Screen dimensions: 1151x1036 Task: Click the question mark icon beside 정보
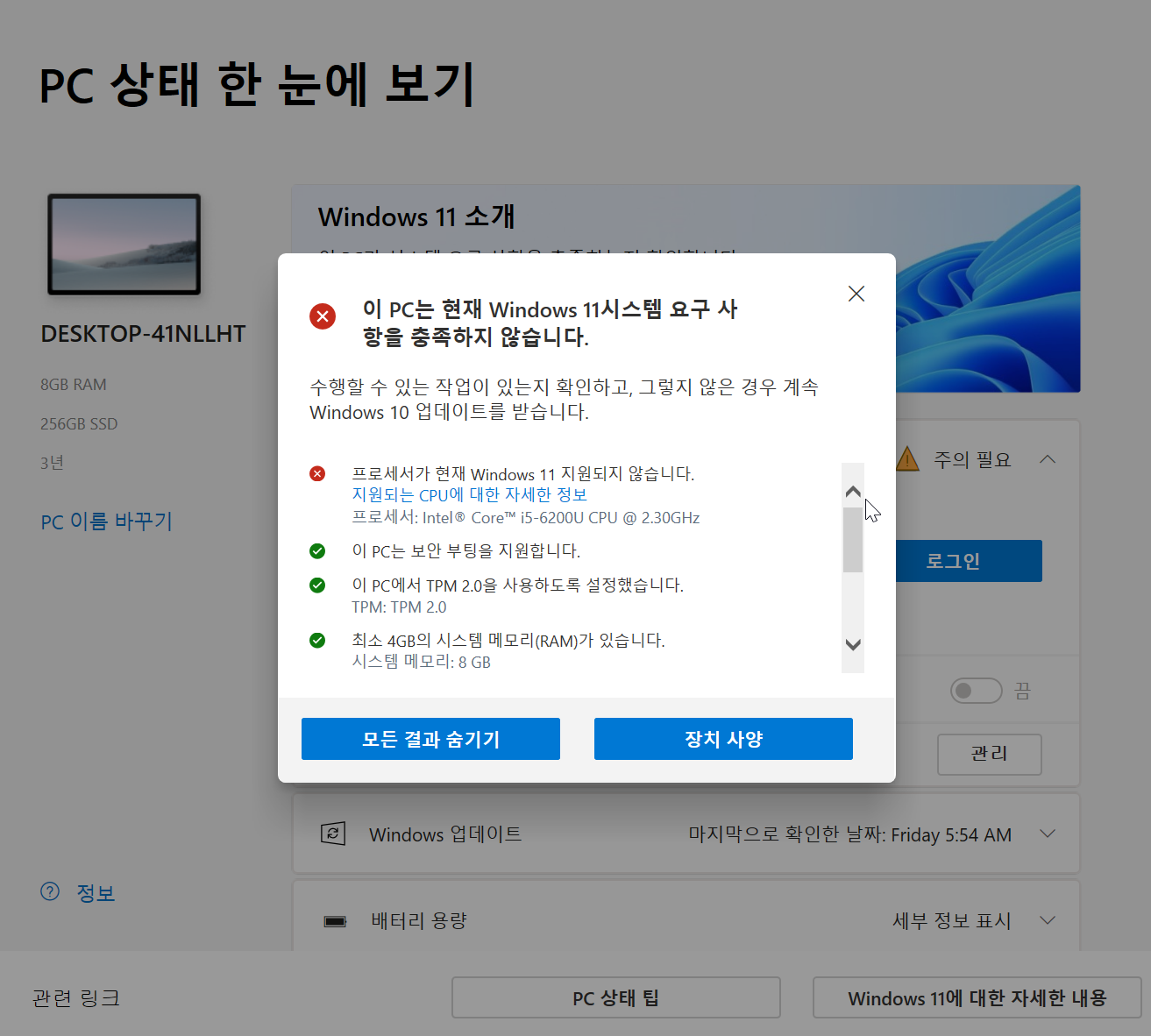[x=50, y=891]
